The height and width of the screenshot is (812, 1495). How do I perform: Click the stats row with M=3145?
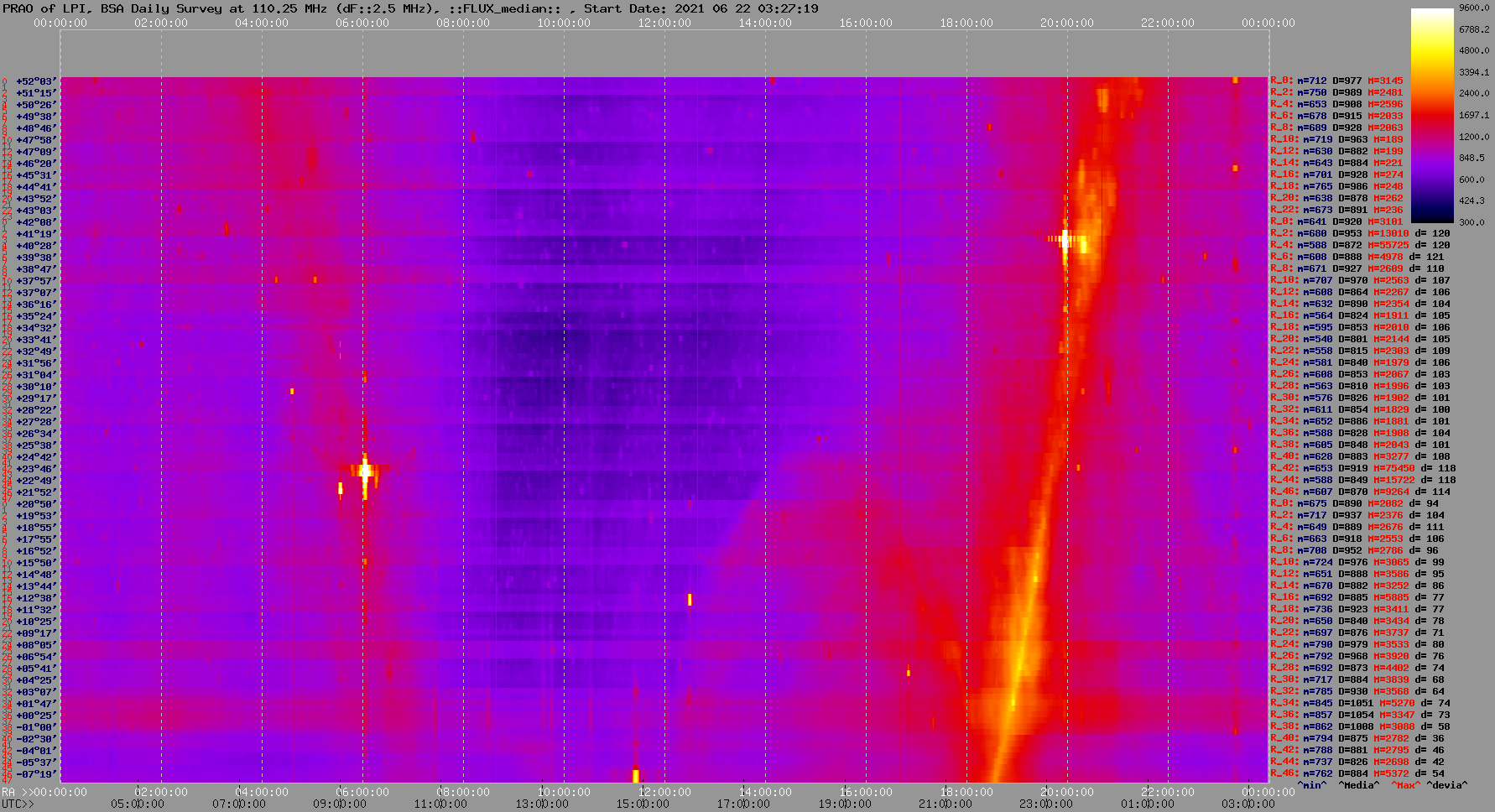[x=1336, y=81]
